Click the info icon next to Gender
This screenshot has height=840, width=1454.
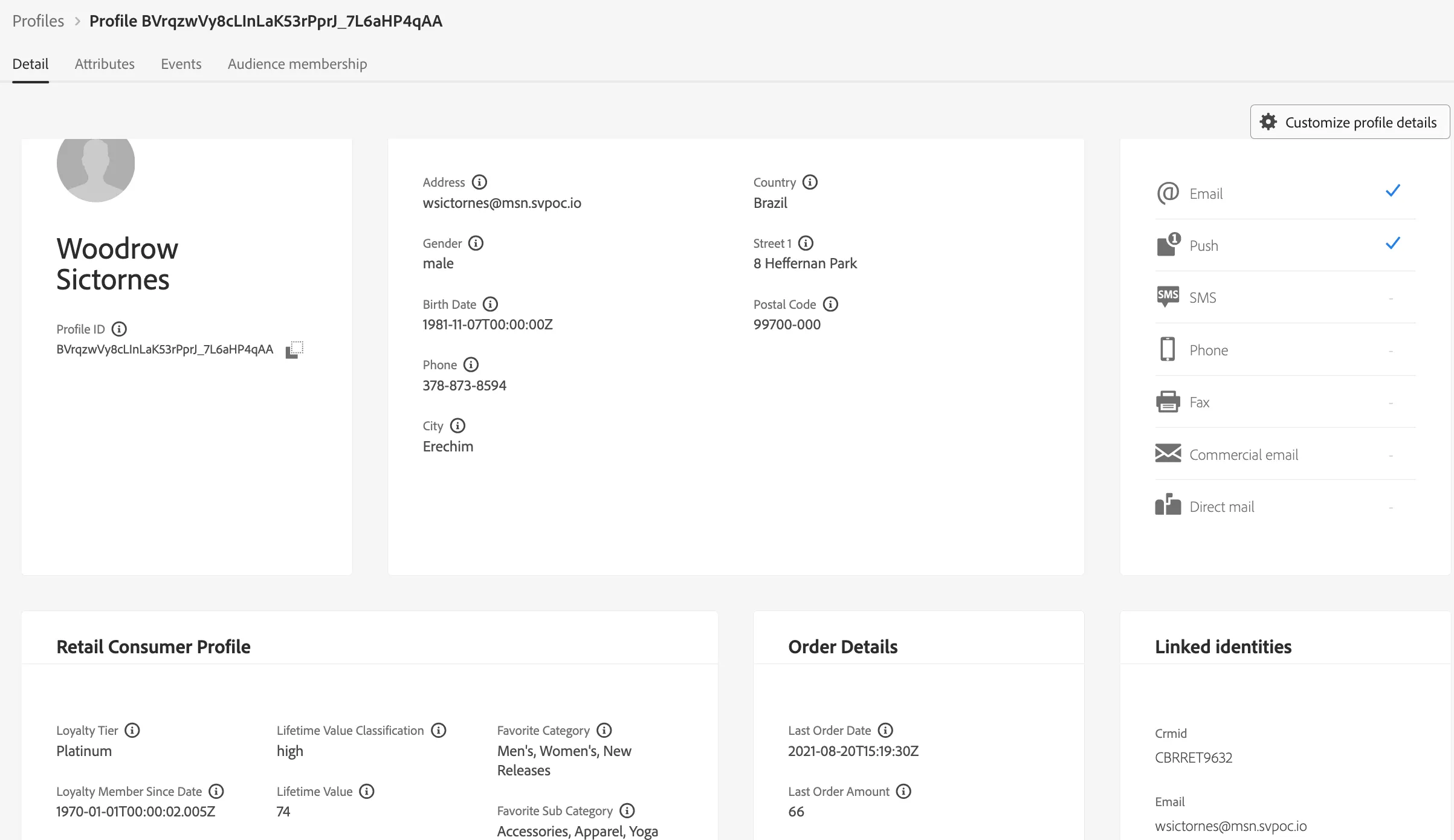pyautogui.click(x=476, y=243)
